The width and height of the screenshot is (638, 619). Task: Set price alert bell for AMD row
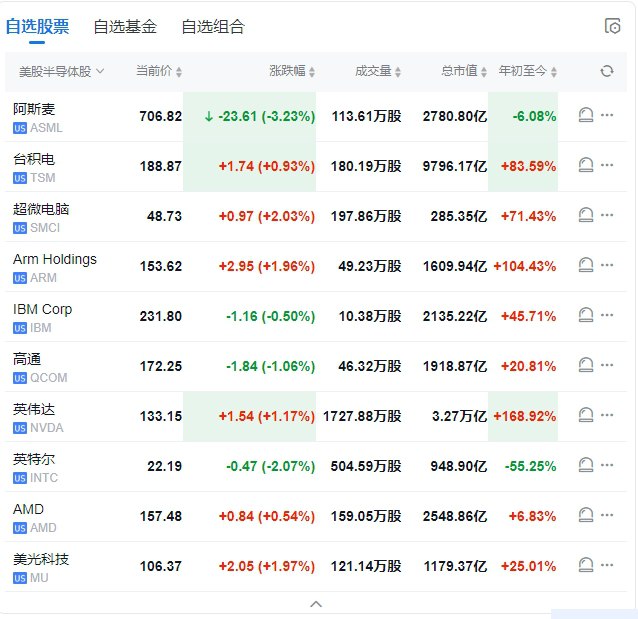[x=586, y=515]
